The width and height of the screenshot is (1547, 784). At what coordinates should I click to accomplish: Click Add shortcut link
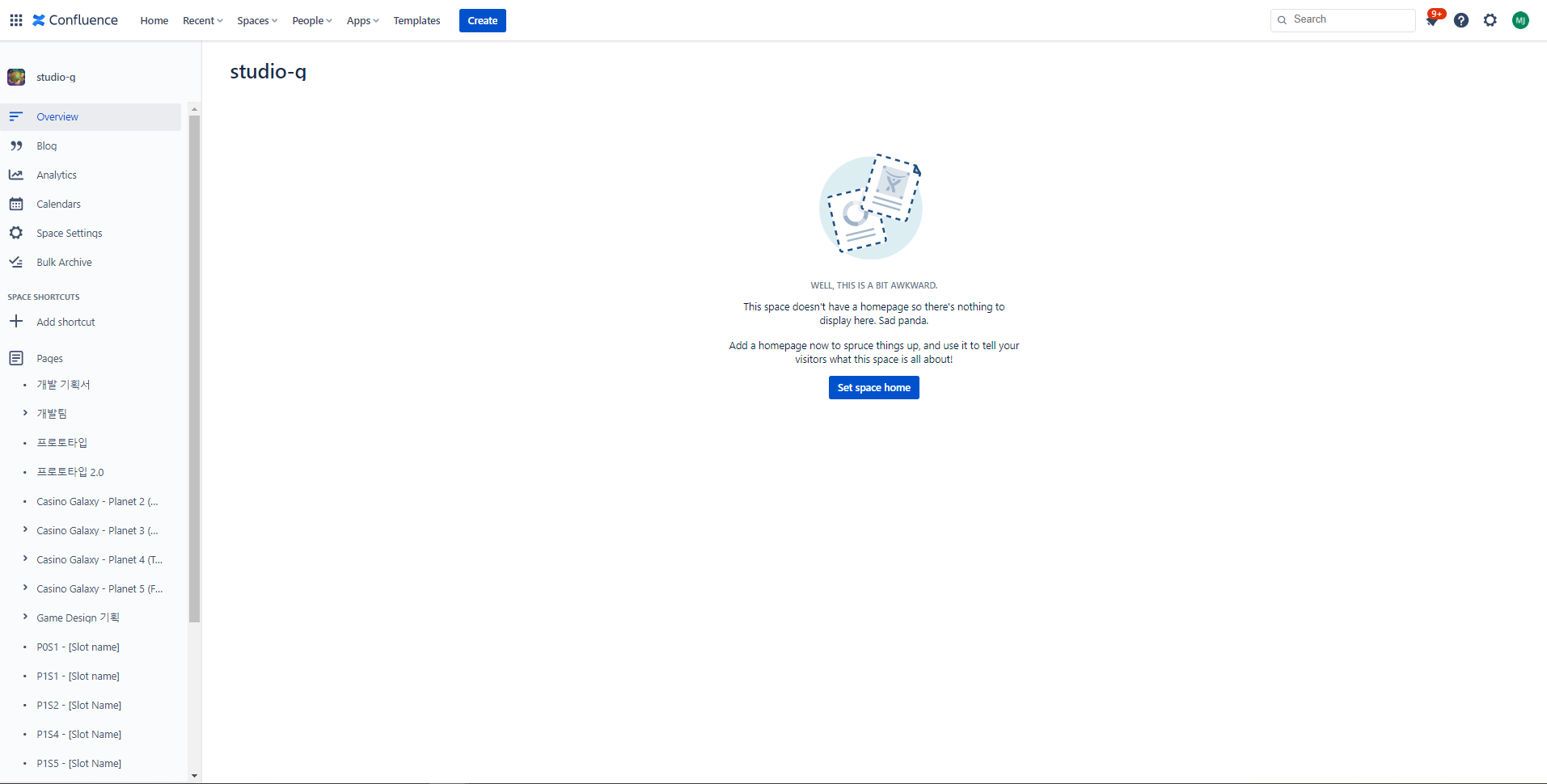[66, 322]
